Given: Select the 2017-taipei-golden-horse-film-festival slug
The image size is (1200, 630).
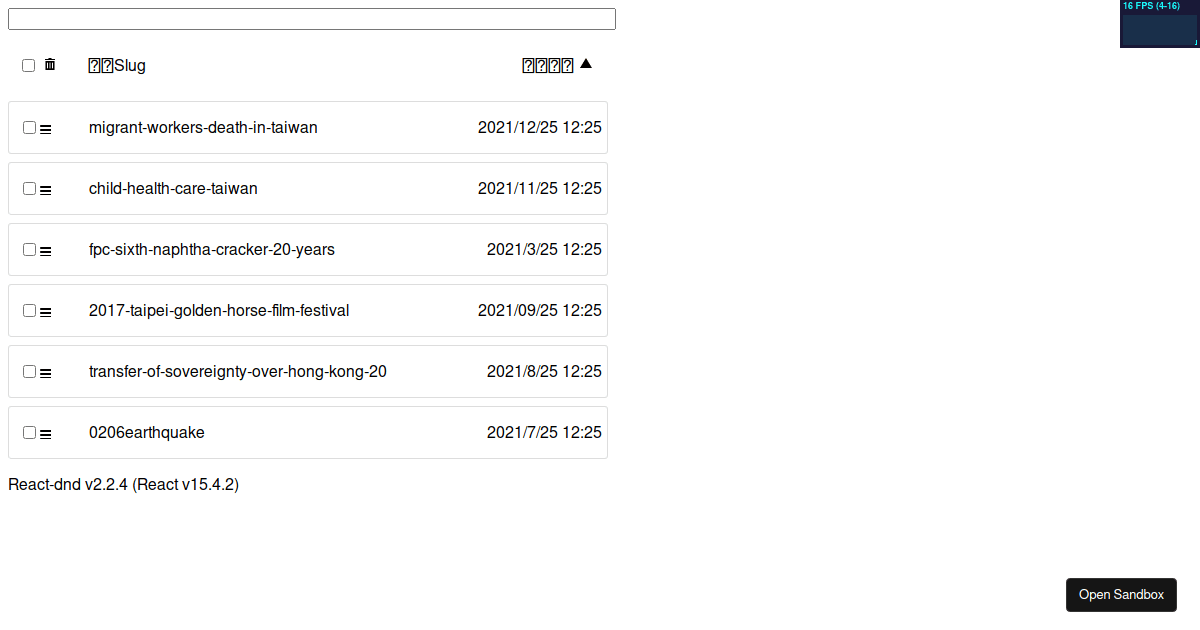Looking at the screenshot, I should 219,310.
